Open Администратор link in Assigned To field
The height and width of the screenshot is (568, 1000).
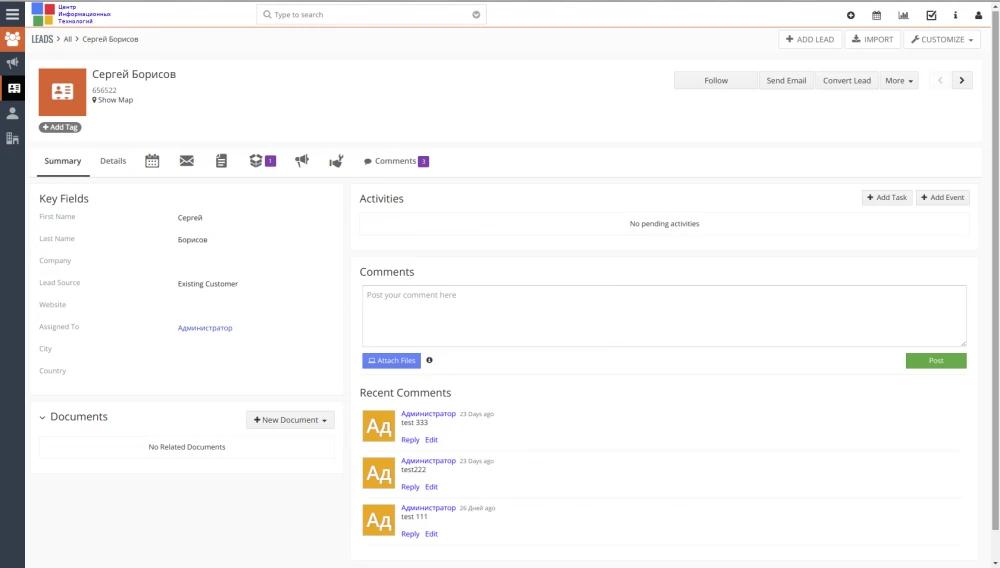click(x=205, y=328)
